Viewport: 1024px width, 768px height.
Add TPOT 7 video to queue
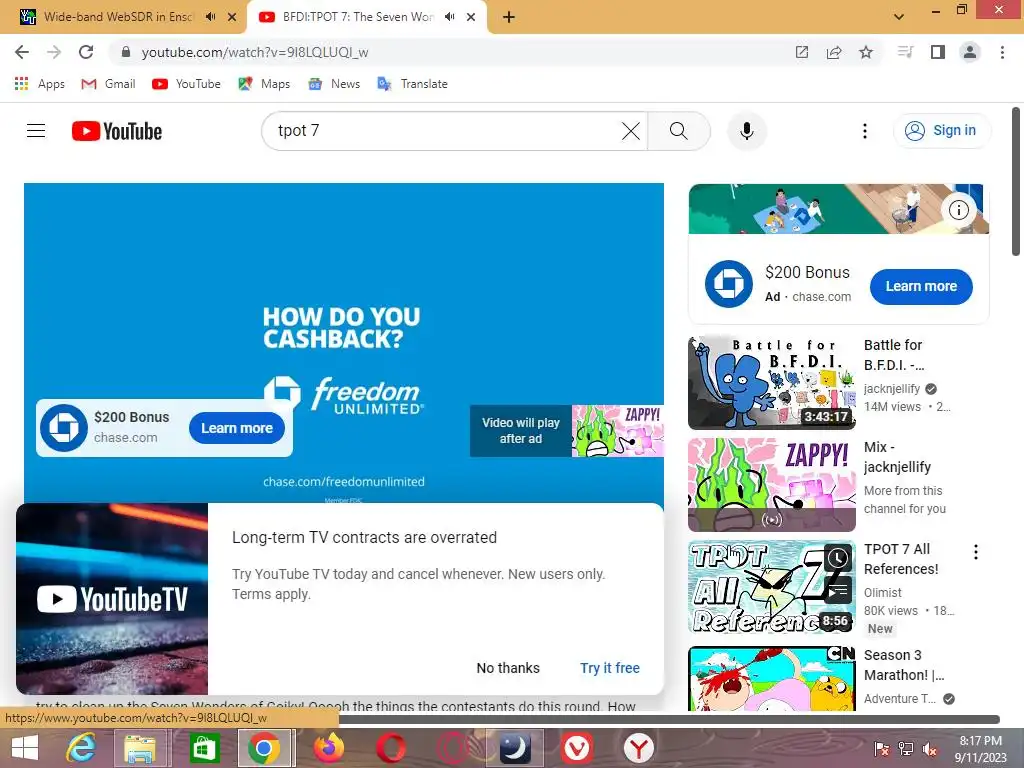click(x=837, y=591)
